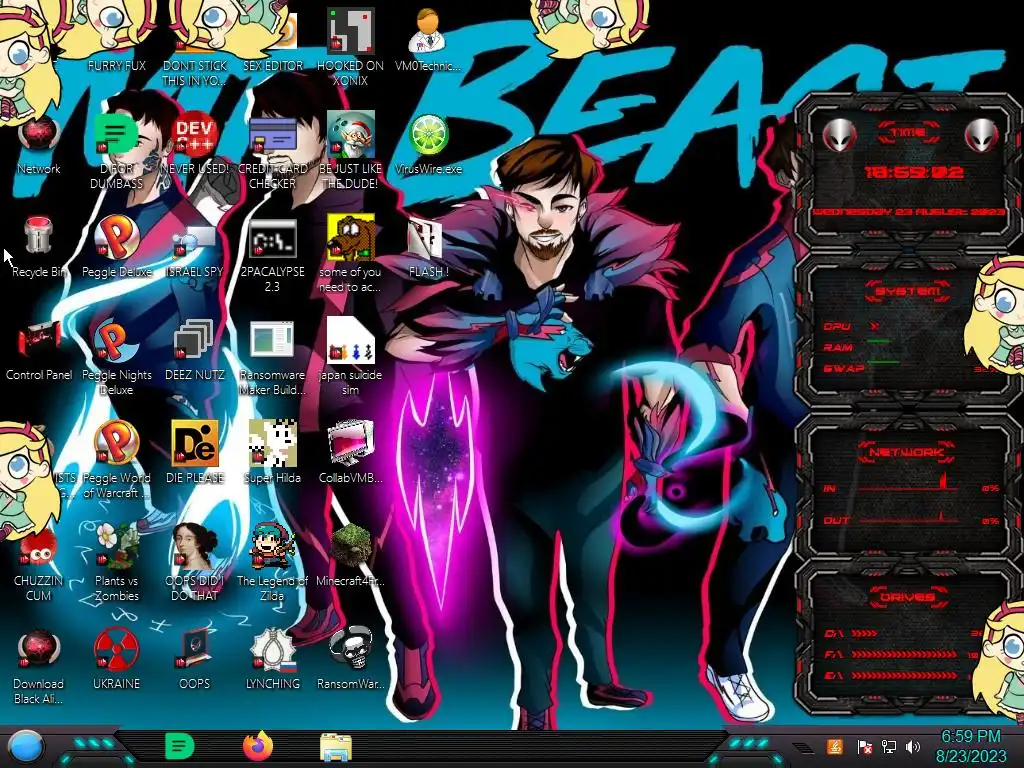
Task: Open the DIE PLEASE icon
Action: (195, 453)
